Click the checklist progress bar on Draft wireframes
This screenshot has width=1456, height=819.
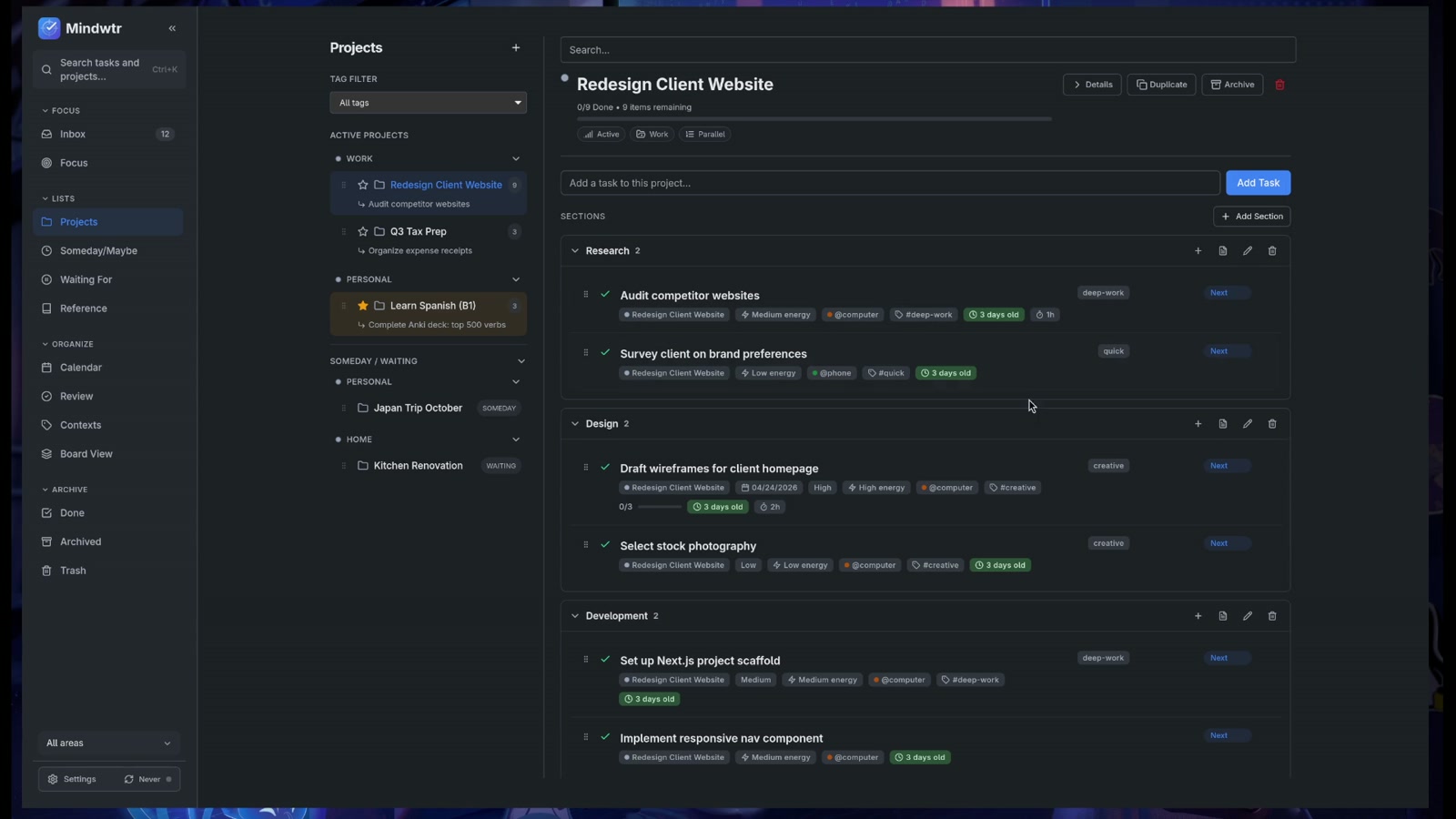point(660,507)
